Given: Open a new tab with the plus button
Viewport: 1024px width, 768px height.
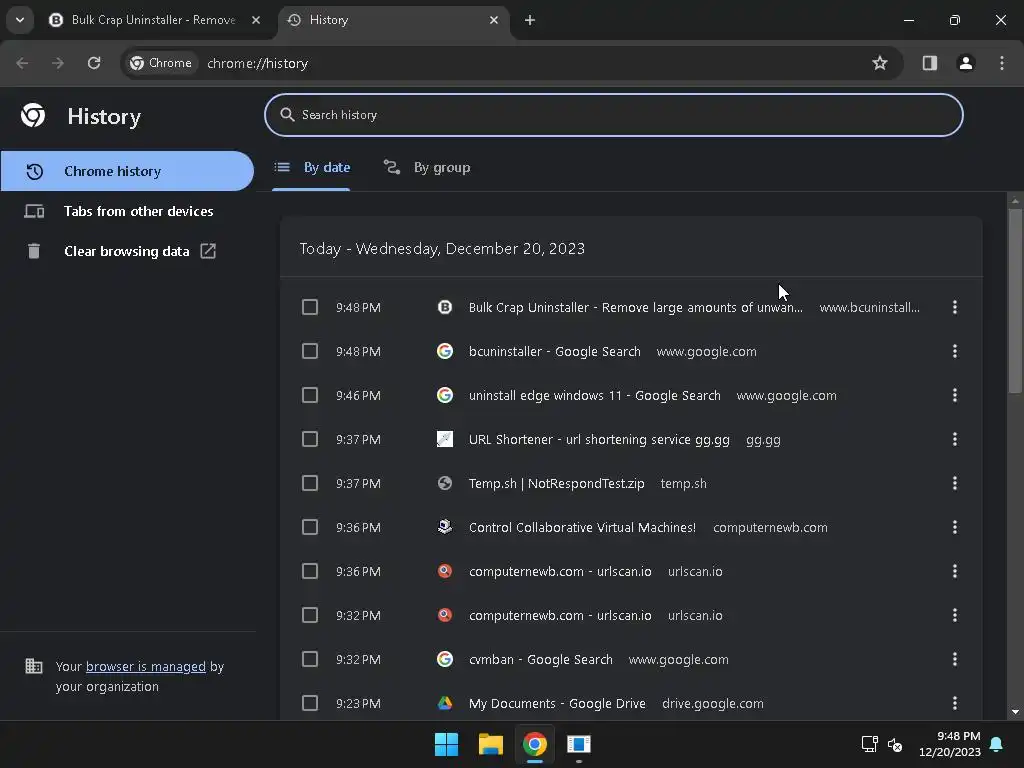Looking at the screenshot, I should [530, 20].
